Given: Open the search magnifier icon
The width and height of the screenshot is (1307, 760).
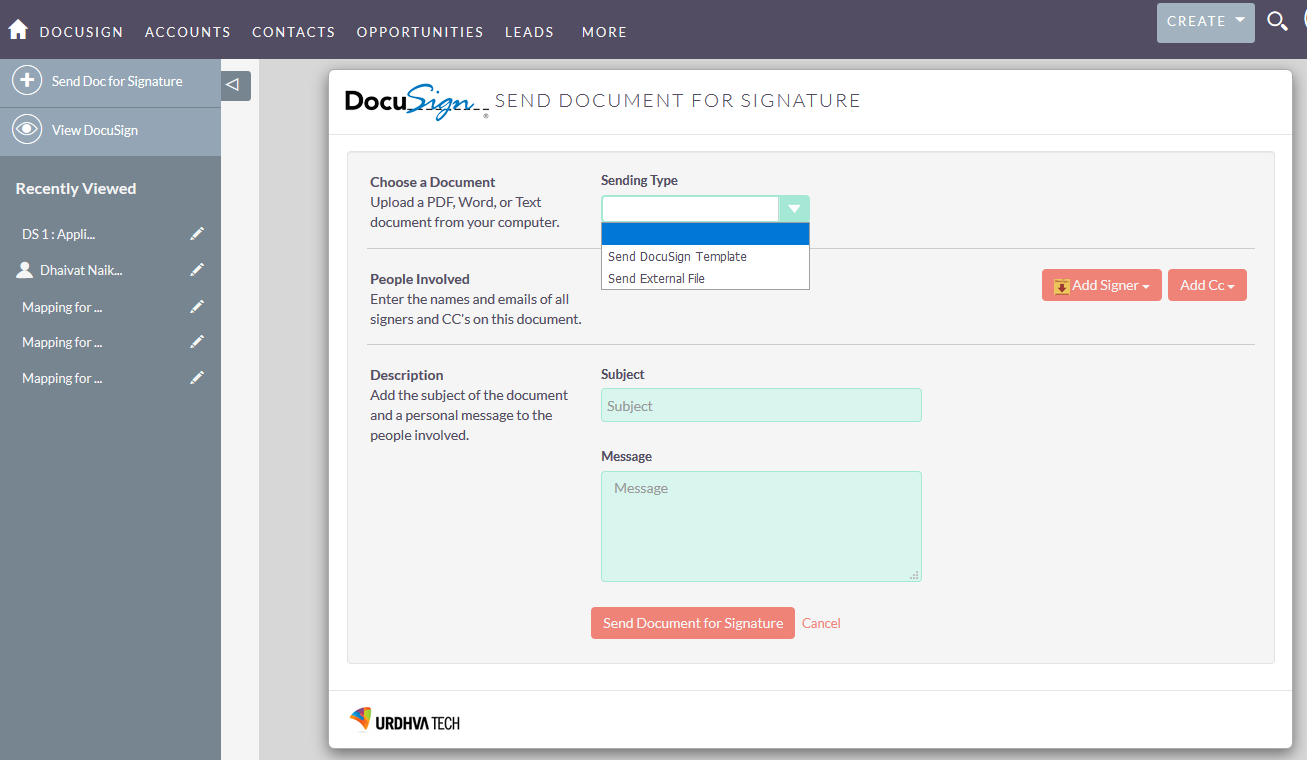Looking at the screenshot, I should (1277, 21).
